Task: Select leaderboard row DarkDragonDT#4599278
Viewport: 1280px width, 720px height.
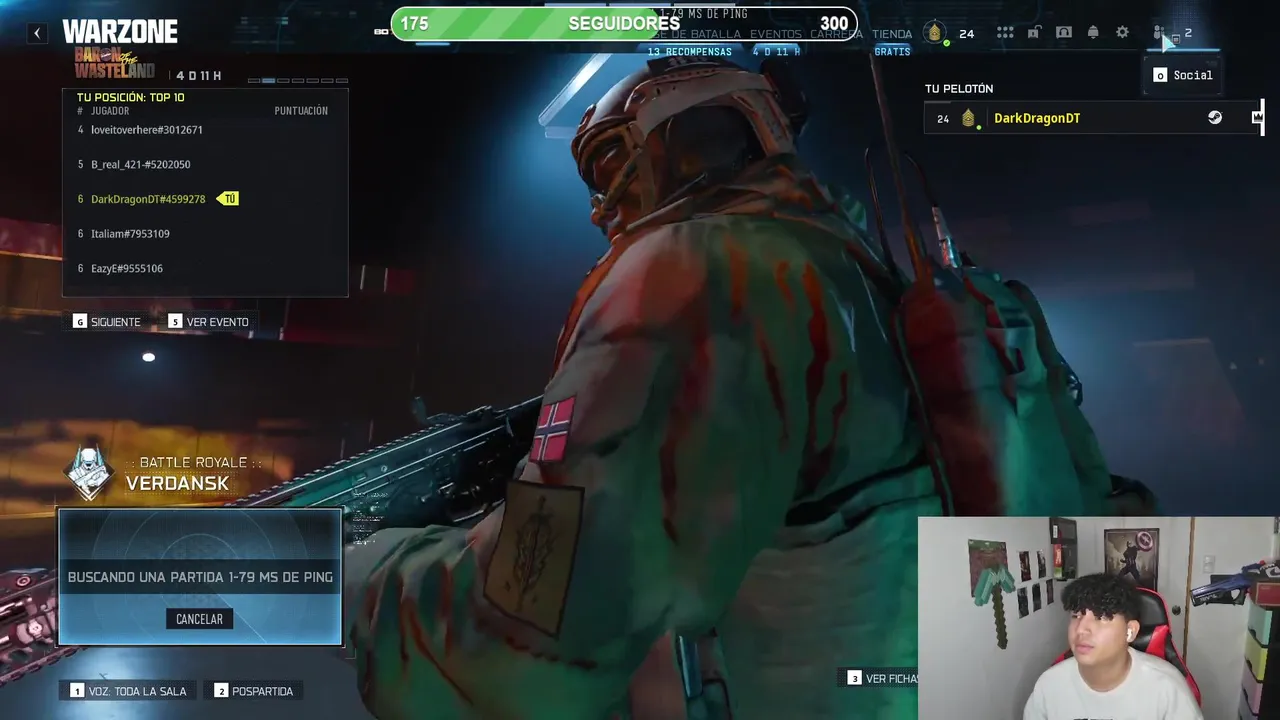Action: point(205,199)
